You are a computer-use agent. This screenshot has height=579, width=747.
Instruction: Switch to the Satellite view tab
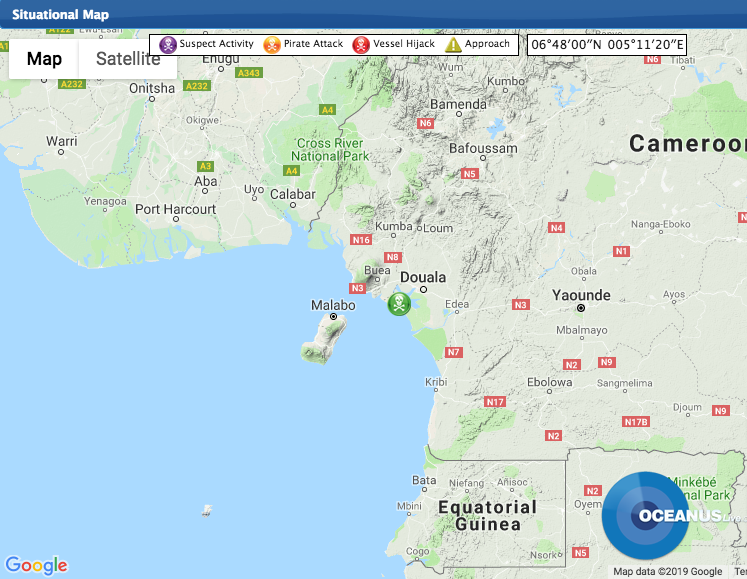128,59
